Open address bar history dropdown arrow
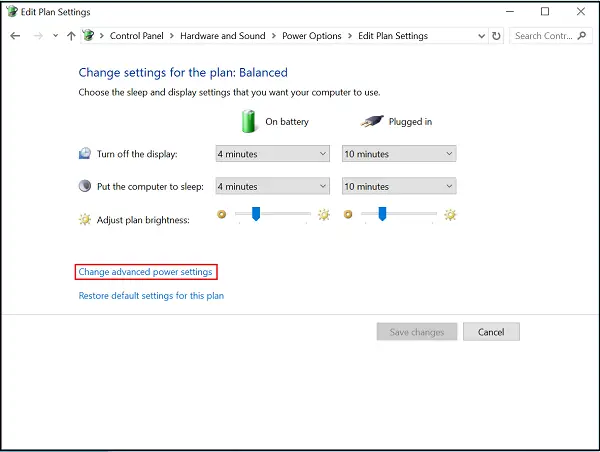 click(x=479, y=36)
